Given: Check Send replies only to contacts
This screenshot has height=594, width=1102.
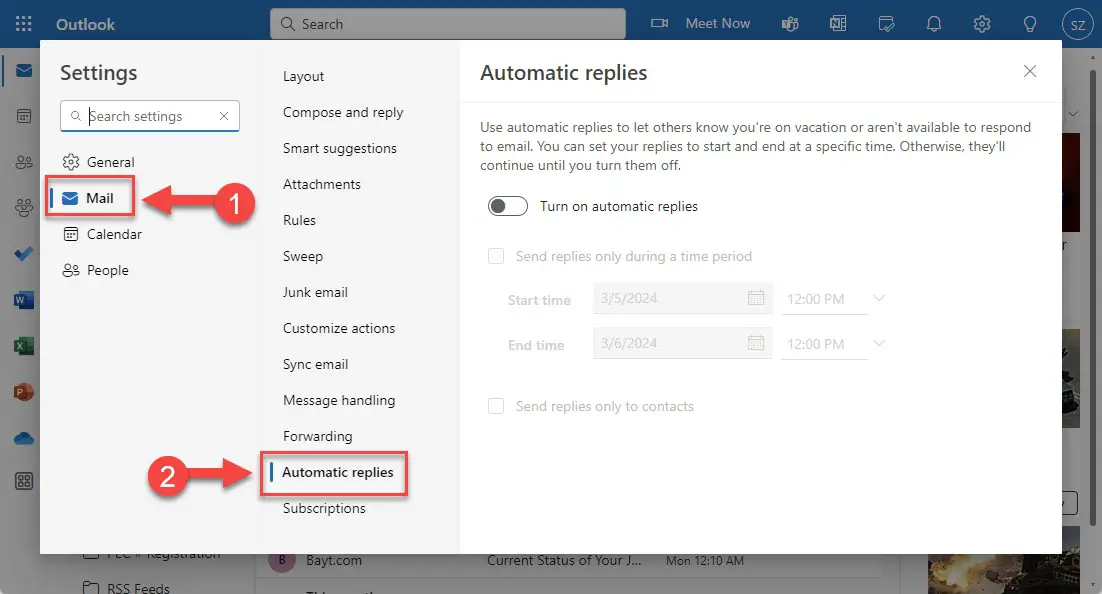Looking at the screenshot, I should pos(496,406).
